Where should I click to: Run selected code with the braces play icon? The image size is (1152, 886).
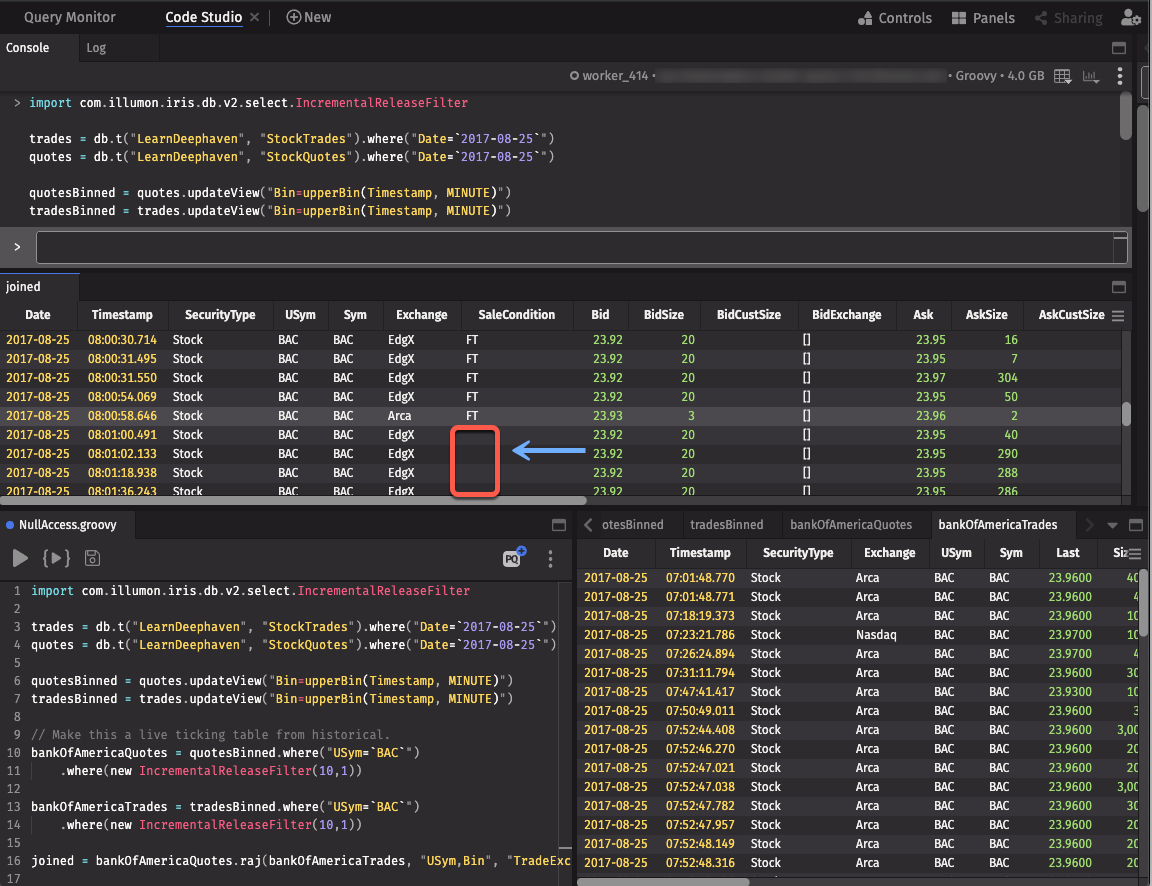(x=56, y=559)
